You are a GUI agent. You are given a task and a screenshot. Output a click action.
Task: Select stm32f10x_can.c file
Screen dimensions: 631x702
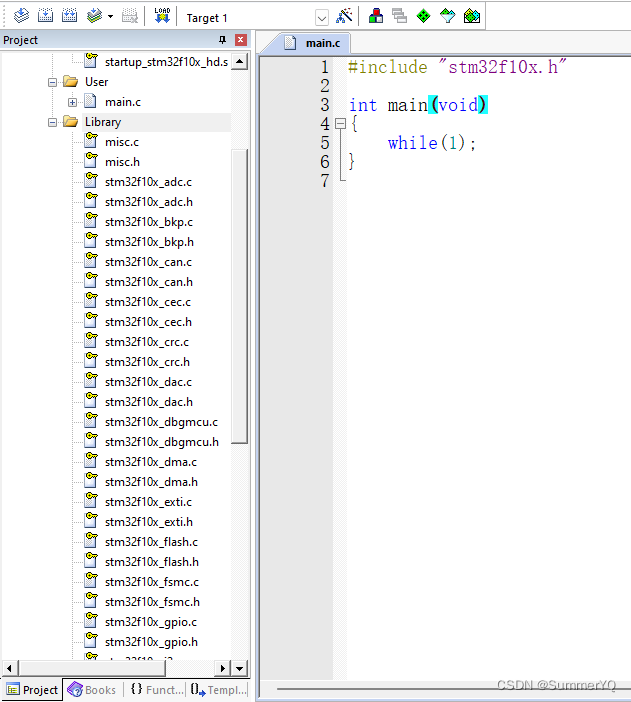coord(148,262)
